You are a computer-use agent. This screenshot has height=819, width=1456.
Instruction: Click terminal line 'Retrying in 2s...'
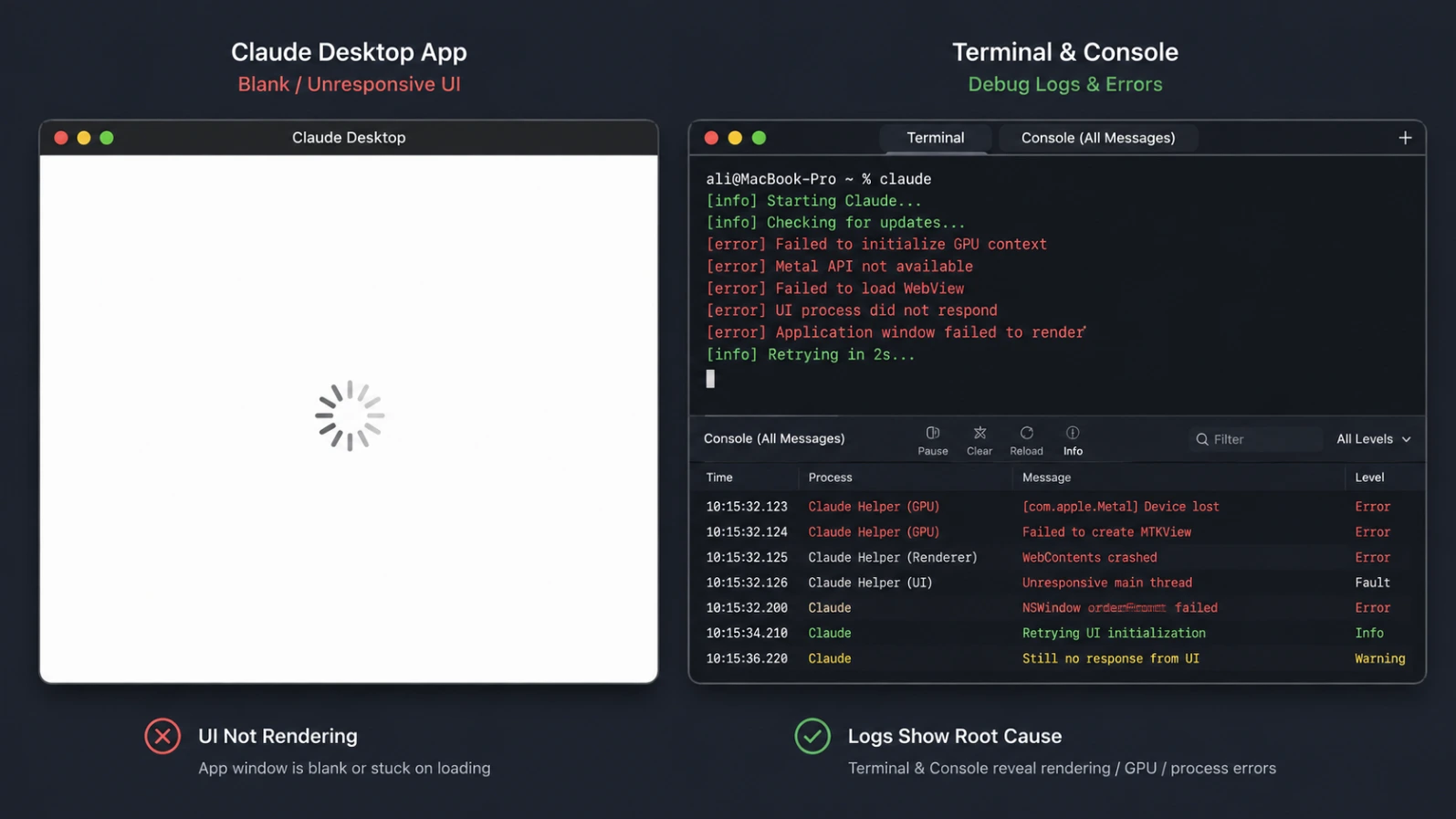[810, 355]
